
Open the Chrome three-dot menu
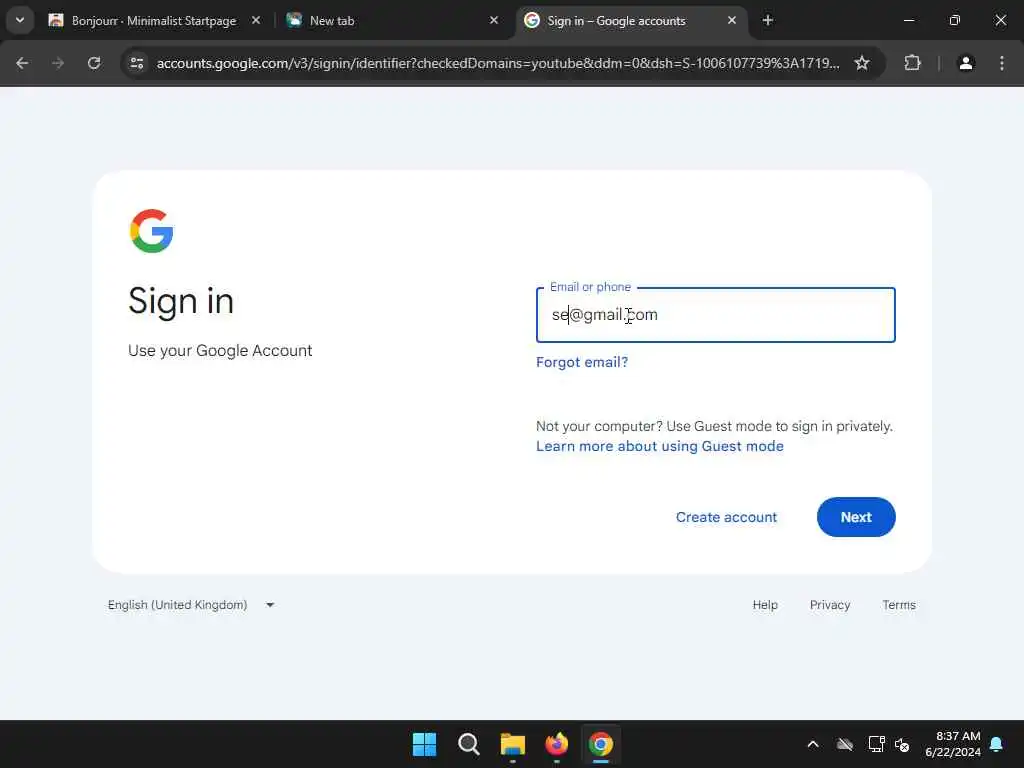coord(1002,63)
